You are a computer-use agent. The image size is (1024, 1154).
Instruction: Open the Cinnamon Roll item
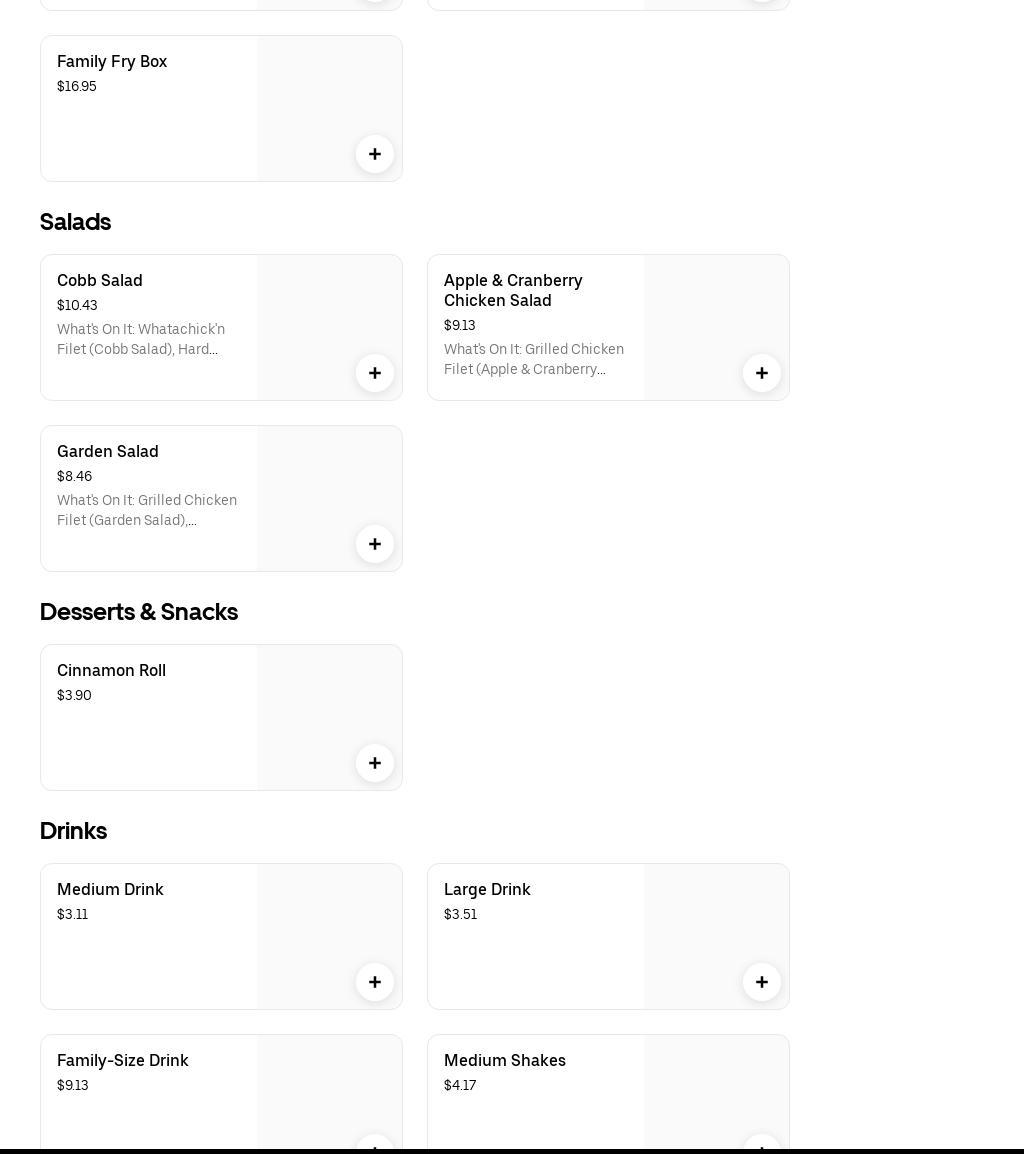click(111, 671)
